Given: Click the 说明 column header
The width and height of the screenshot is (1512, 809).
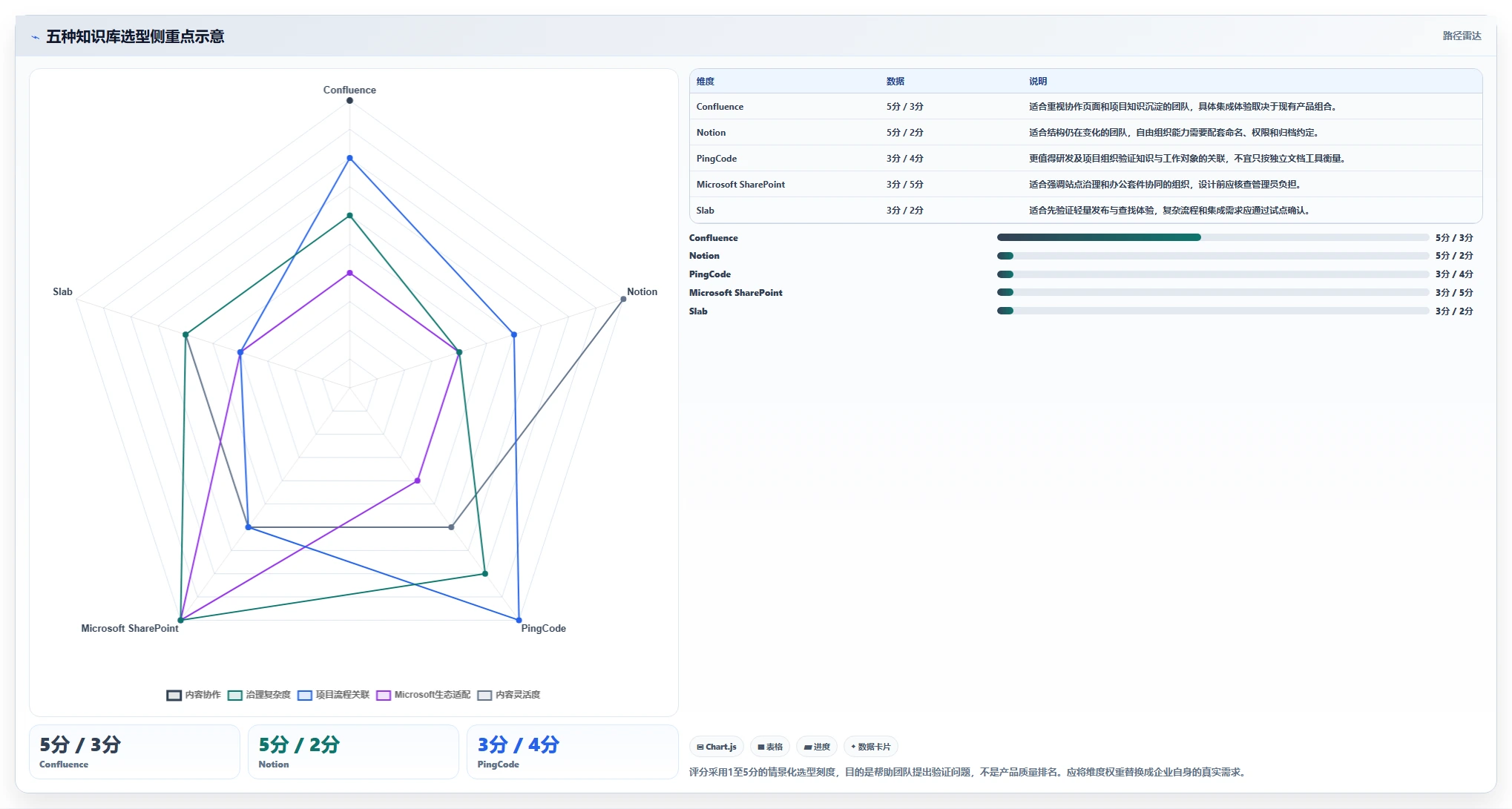Looking at the screenshot, I should pyautogui.click(x=1038, y=82).
